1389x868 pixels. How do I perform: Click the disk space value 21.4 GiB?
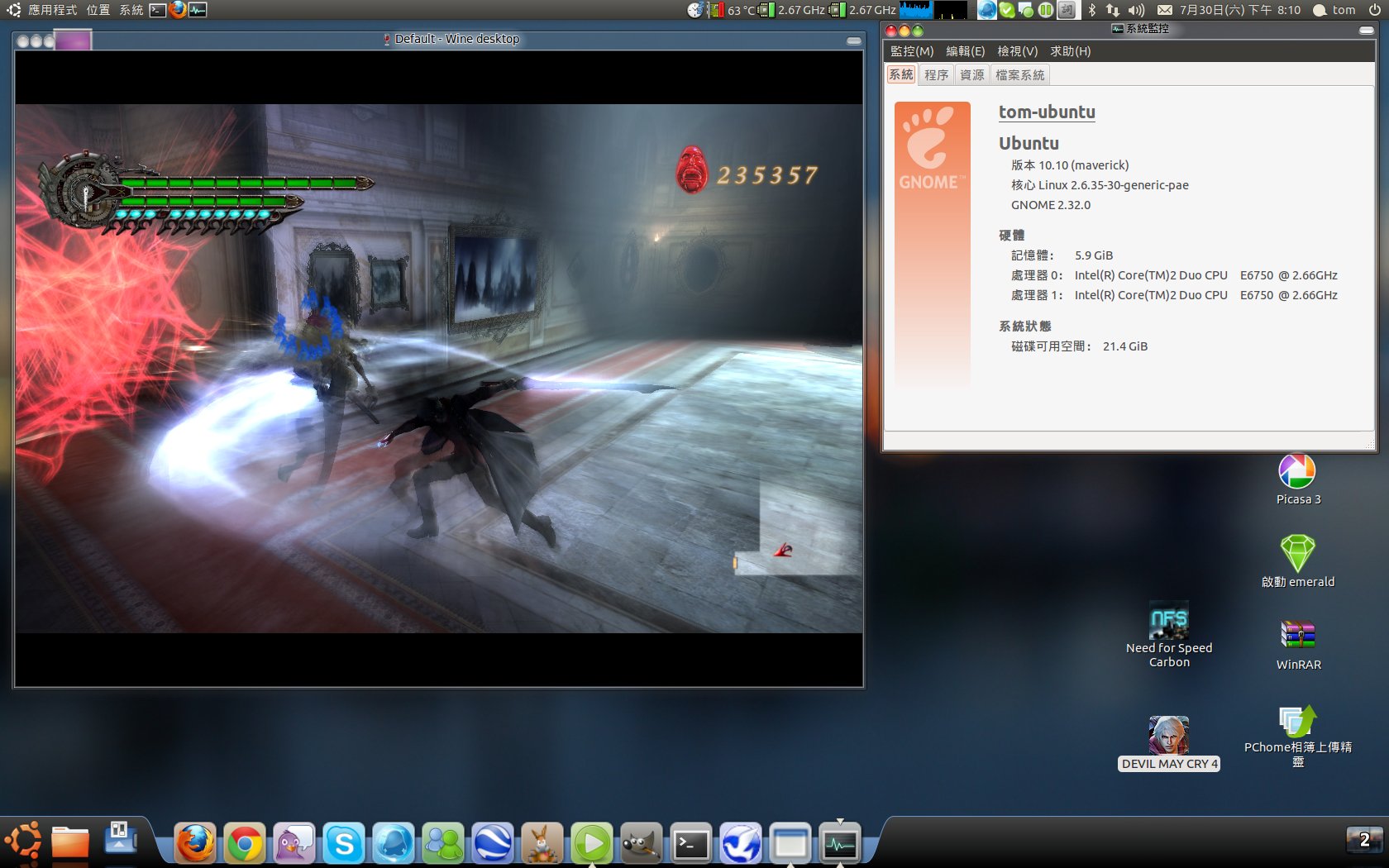[1125, 346]
